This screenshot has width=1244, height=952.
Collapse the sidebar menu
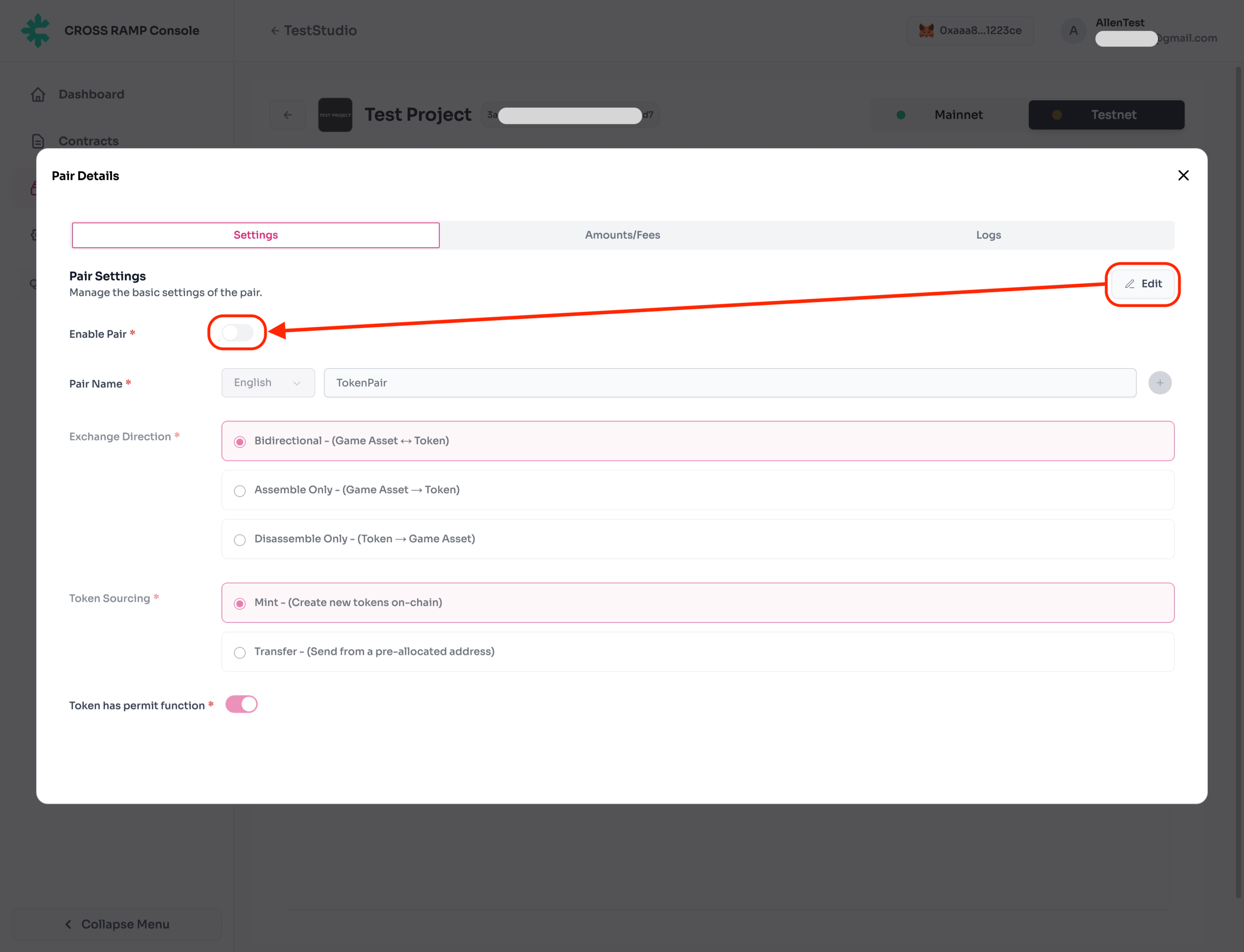tap(117, 924)
